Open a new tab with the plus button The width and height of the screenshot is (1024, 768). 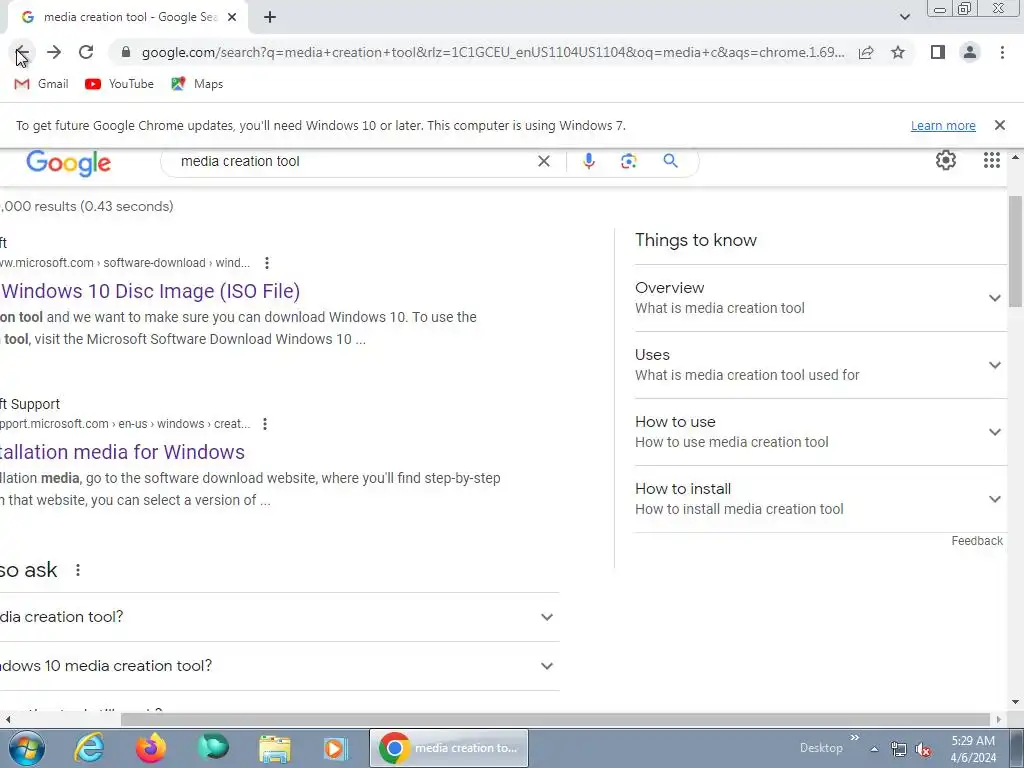coord(270,18)
